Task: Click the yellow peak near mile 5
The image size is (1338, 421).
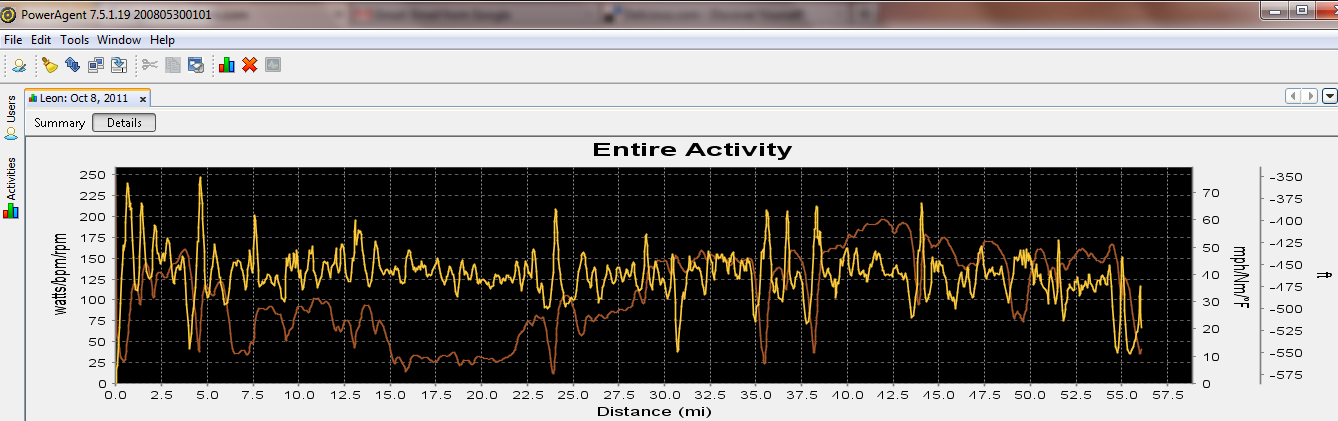Action: point(200,178)
